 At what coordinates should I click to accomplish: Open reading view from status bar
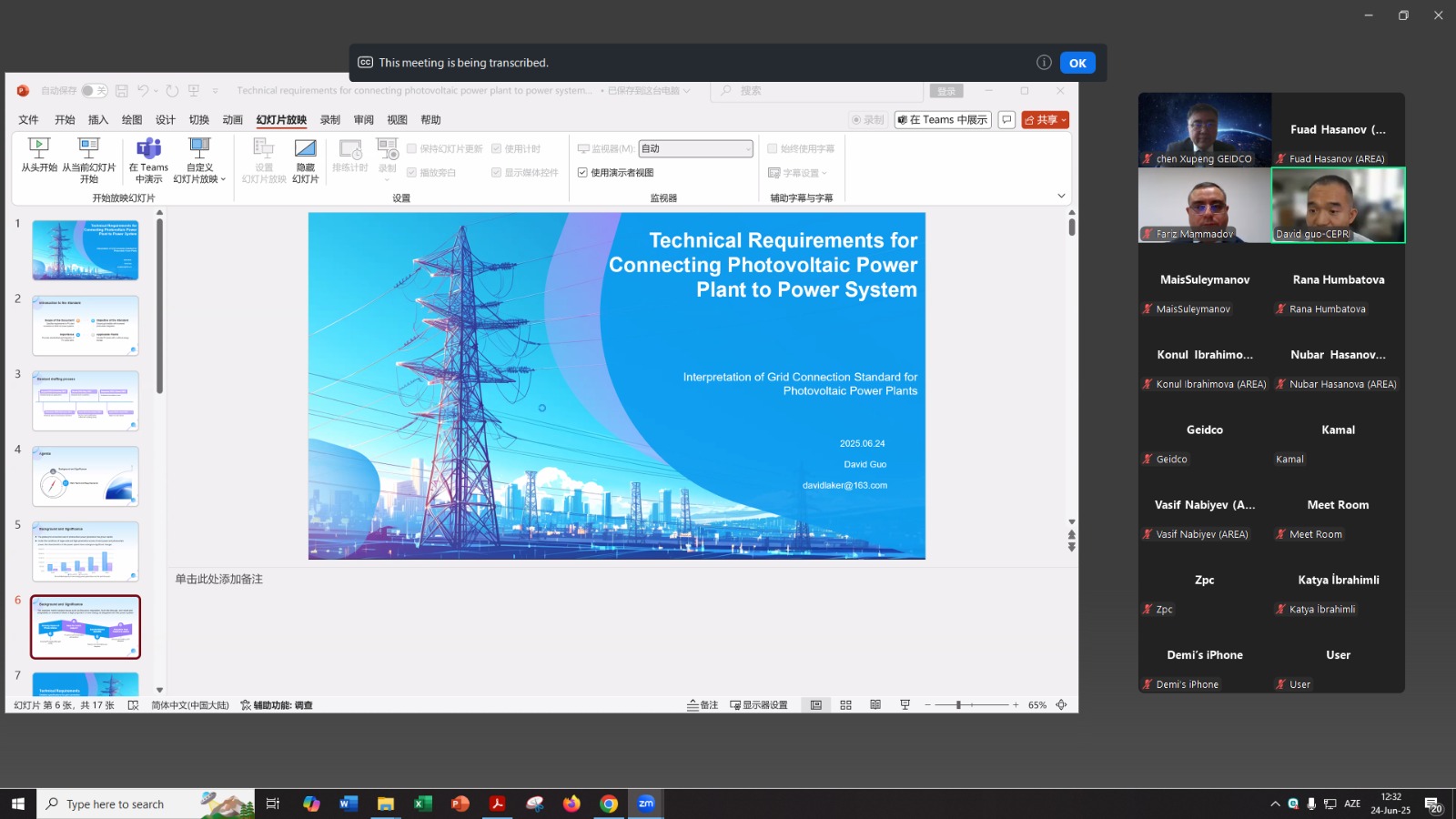pos(875,705)
